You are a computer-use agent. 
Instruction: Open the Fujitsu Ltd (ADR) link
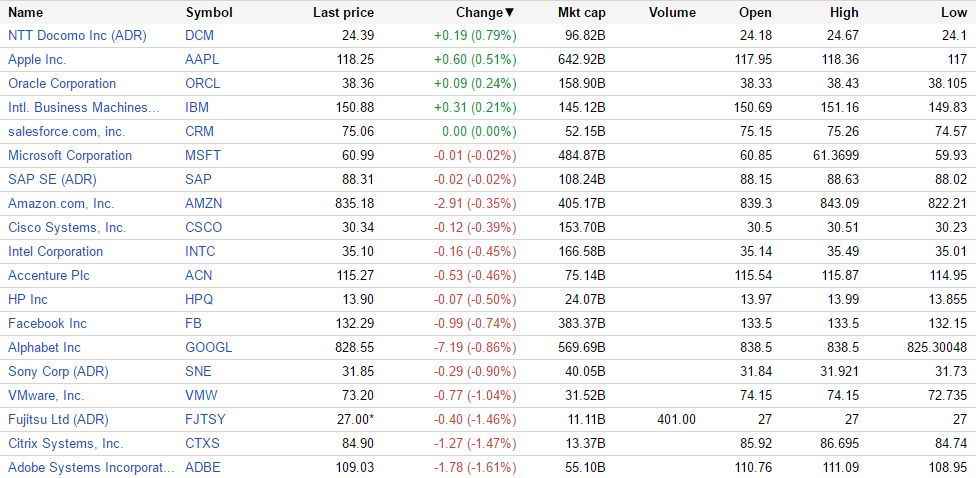58,419
